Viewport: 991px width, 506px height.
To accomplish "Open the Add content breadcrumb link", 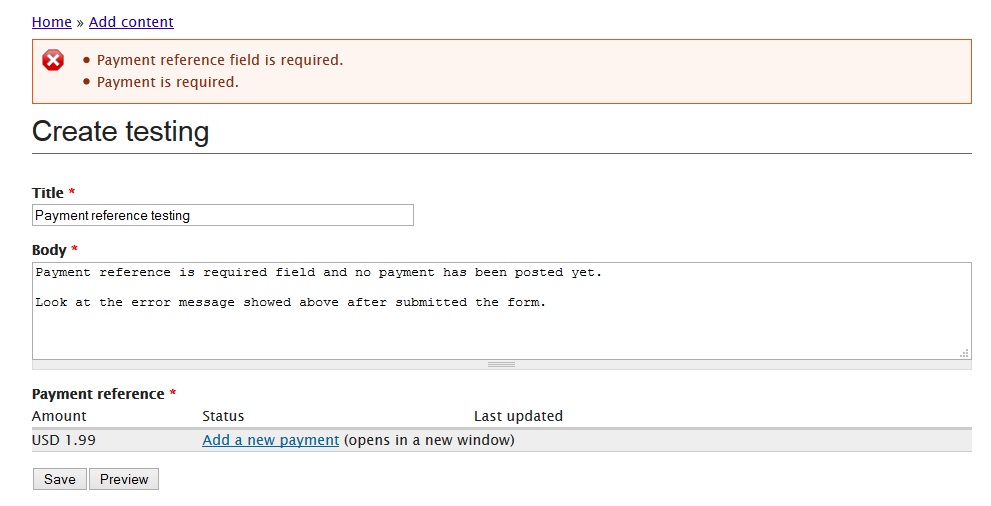I will tap(131, 22).
